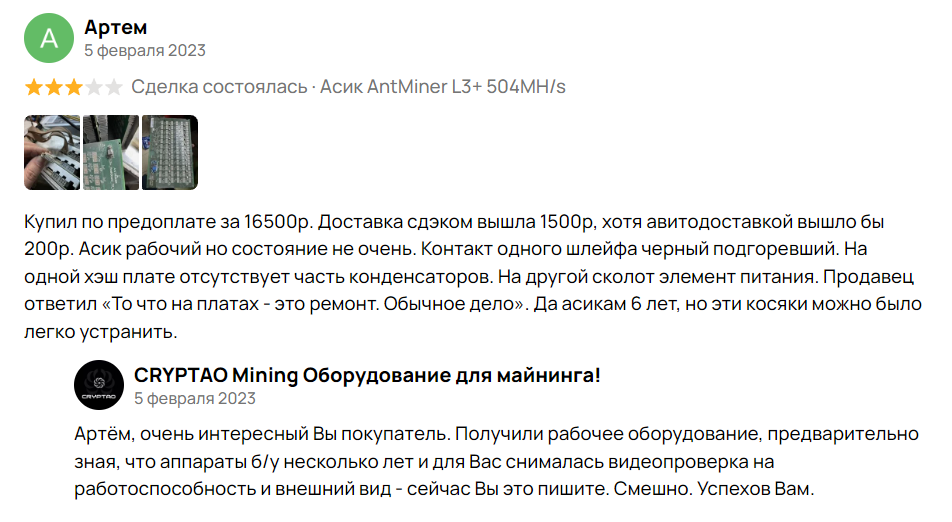Click Артем's green letter avatar
Viewport: 952px width, 522px height.
48,38
